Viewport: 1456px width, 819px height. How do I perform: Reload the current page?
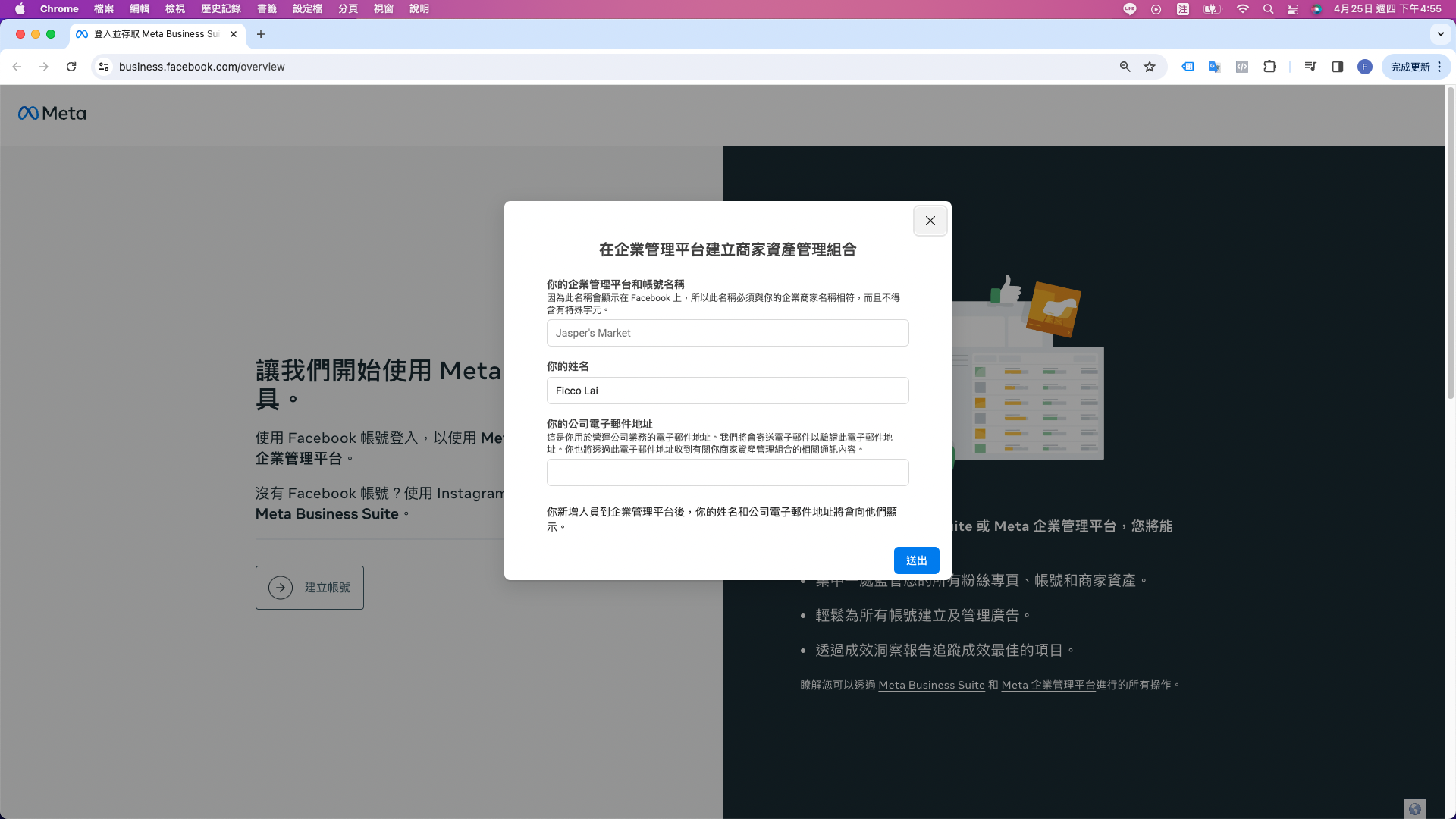coord(71,67)
